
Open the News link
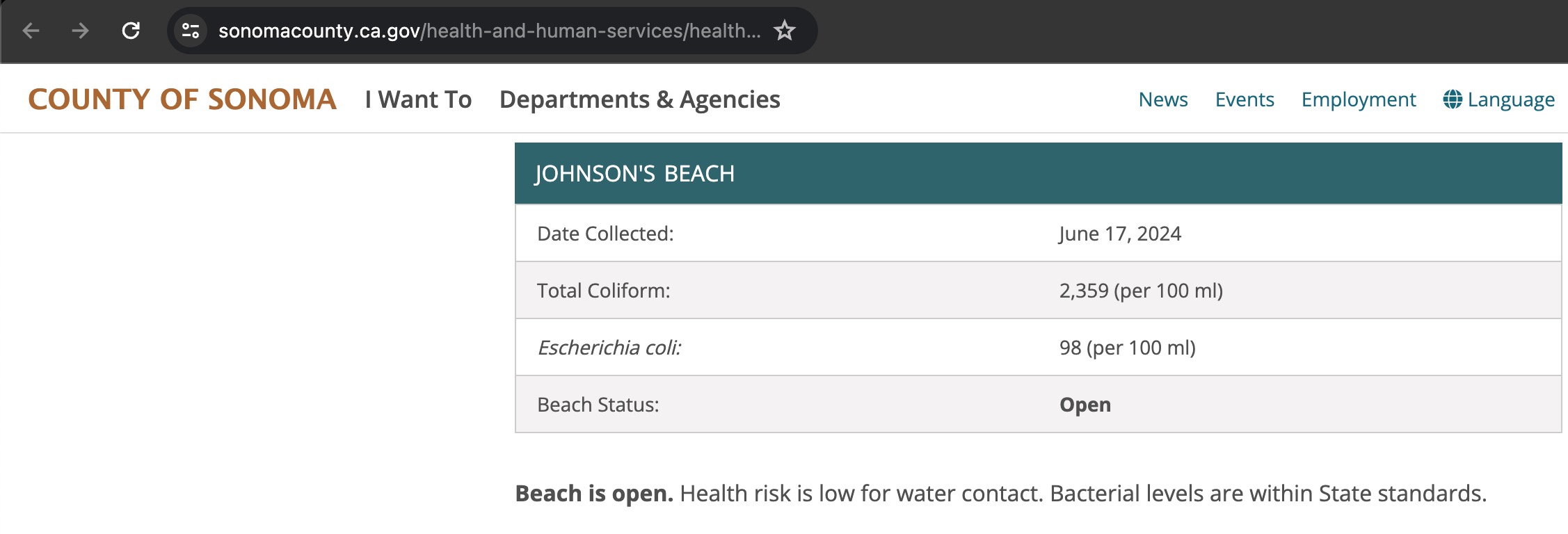point(1163,99)
